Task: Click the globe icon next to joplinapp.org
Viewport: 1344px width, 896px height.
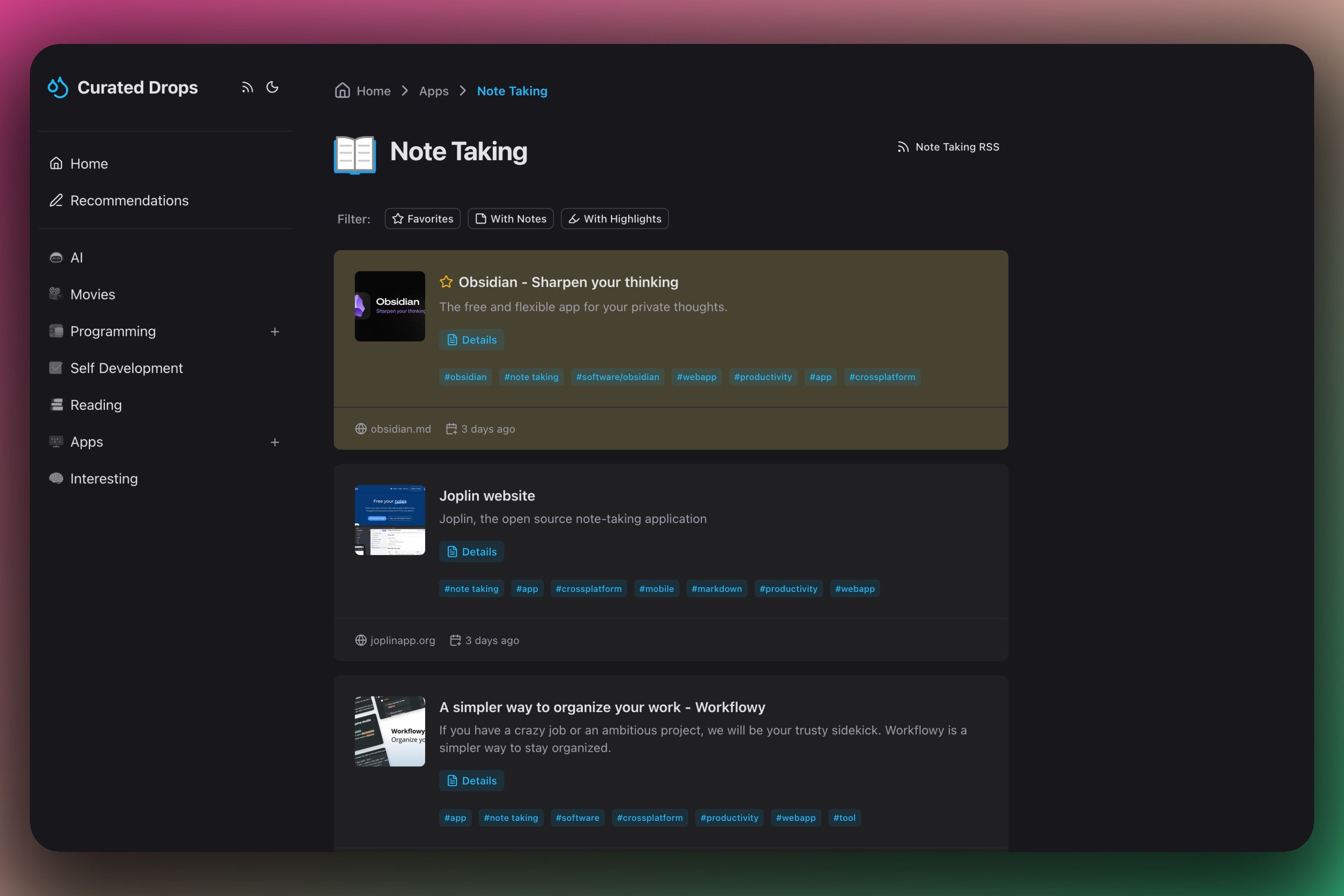Action: (x=360, y=640)
